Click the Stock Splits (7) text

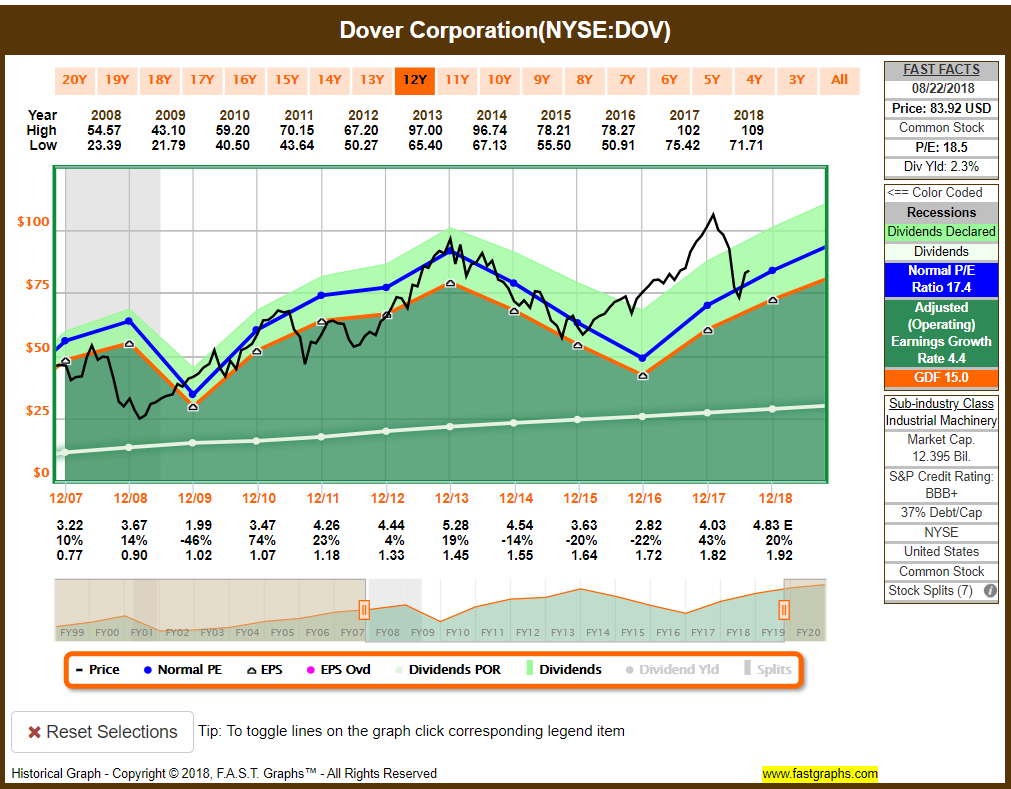point(930,590)
